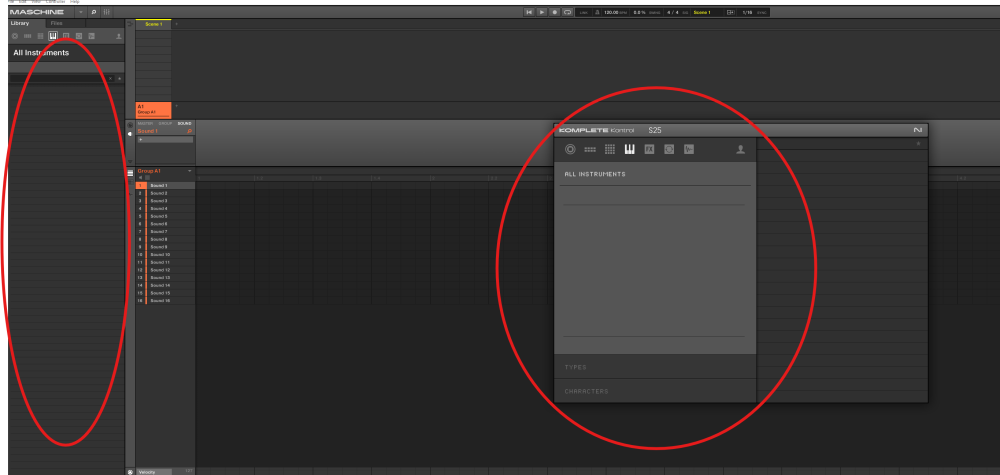Image resolution: width=1000 pixels, height=475 pixels.
Task: Select One-shots waveform icon in Komplete Kontrol
Action: click(689, 149)
